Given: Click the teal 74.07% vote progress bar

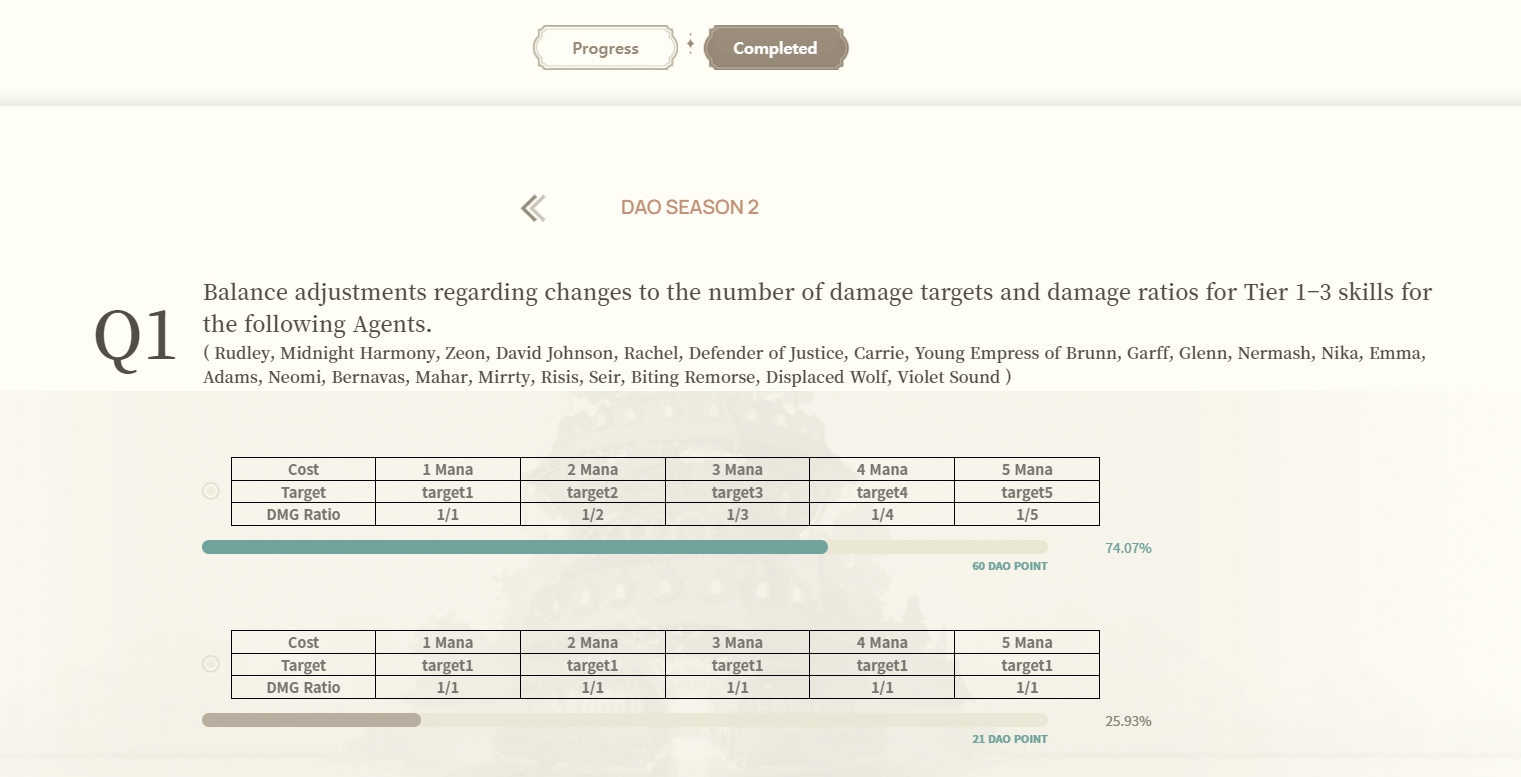Looking at the screenshot, I should [x=514, y=547].
